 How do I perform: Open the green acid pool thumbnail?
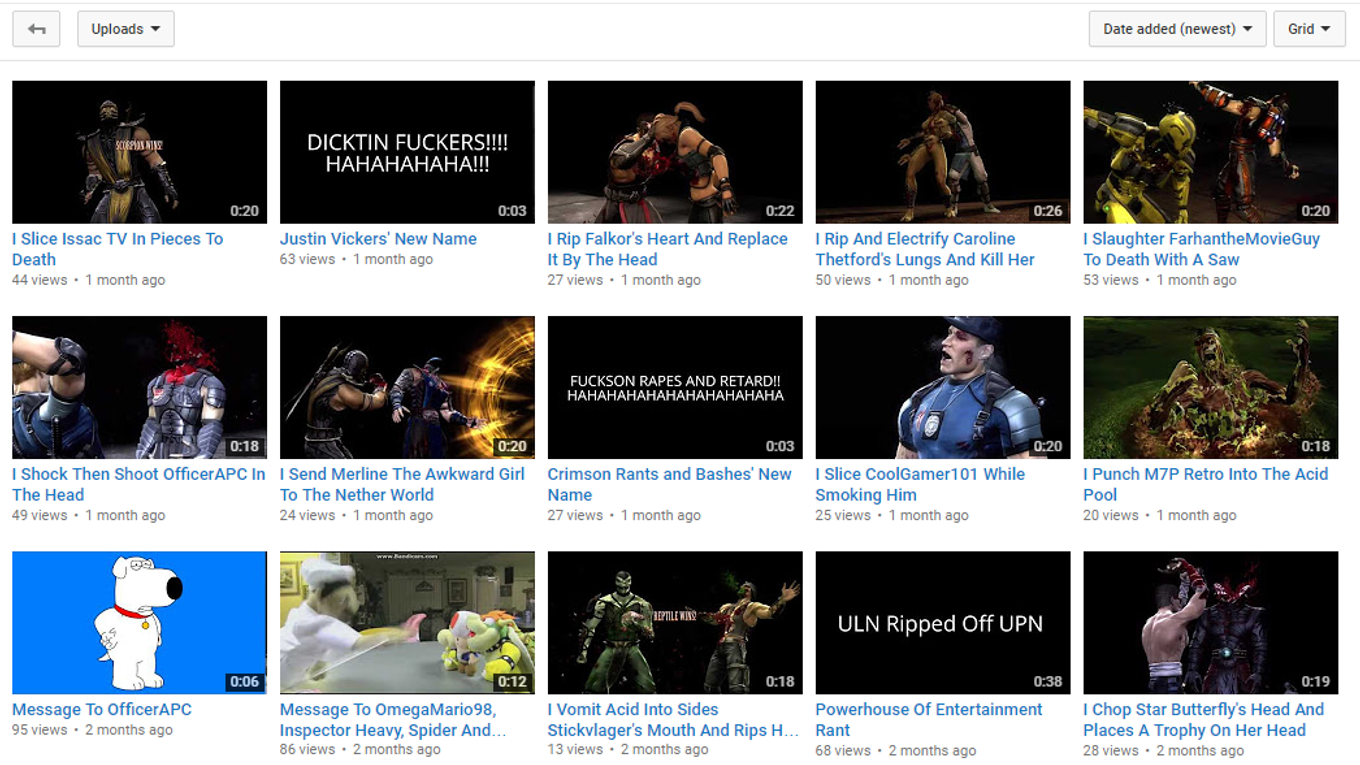click(x=1210, y=387)
